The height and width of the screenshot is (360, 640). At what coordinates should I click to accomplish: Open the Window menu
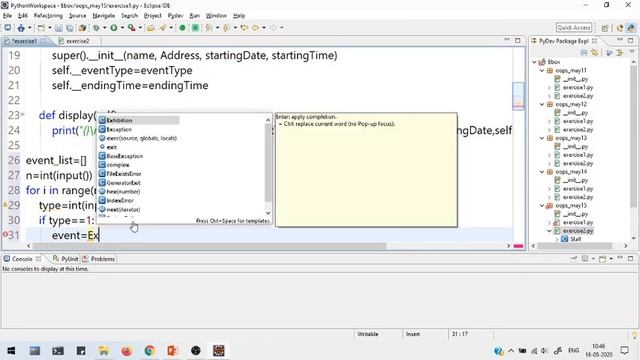tap(216, 16)
